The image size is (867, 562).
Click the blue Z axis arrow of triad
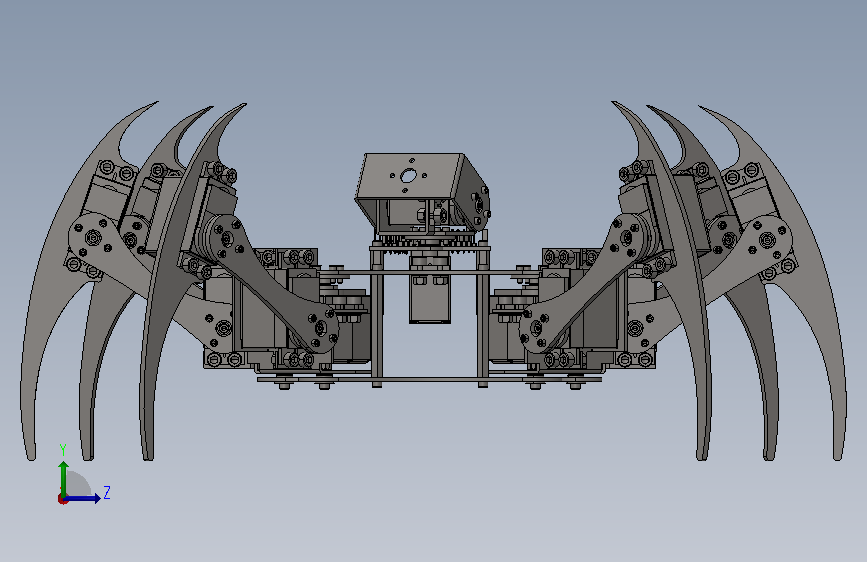(82, 498)
